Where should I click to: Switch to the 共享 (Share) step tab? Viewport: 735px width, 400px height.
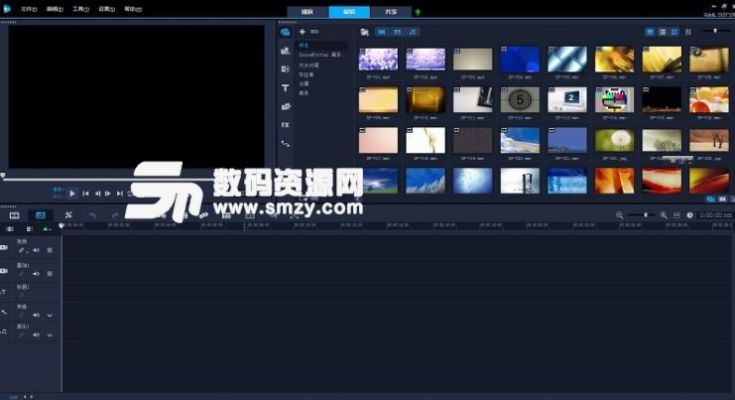click(391, 12)
